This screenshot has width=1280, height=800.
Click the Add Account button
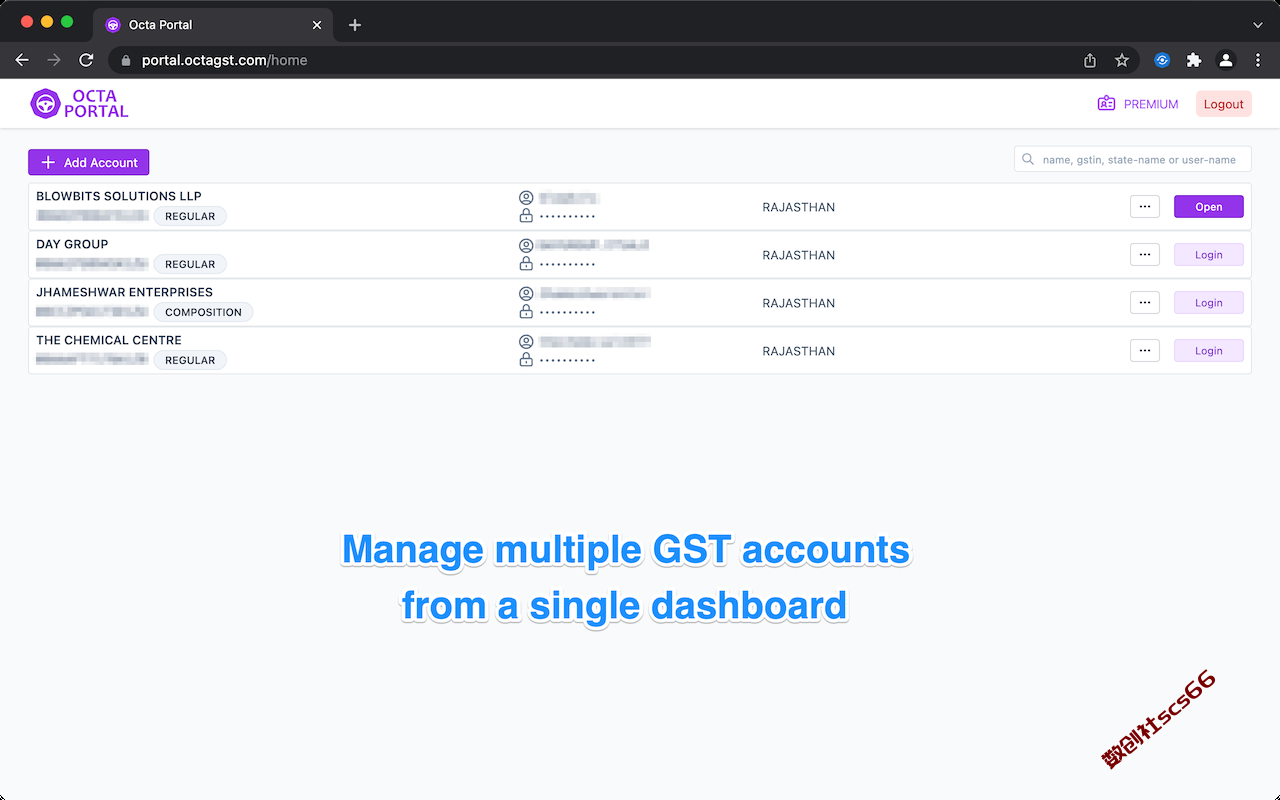89,162
